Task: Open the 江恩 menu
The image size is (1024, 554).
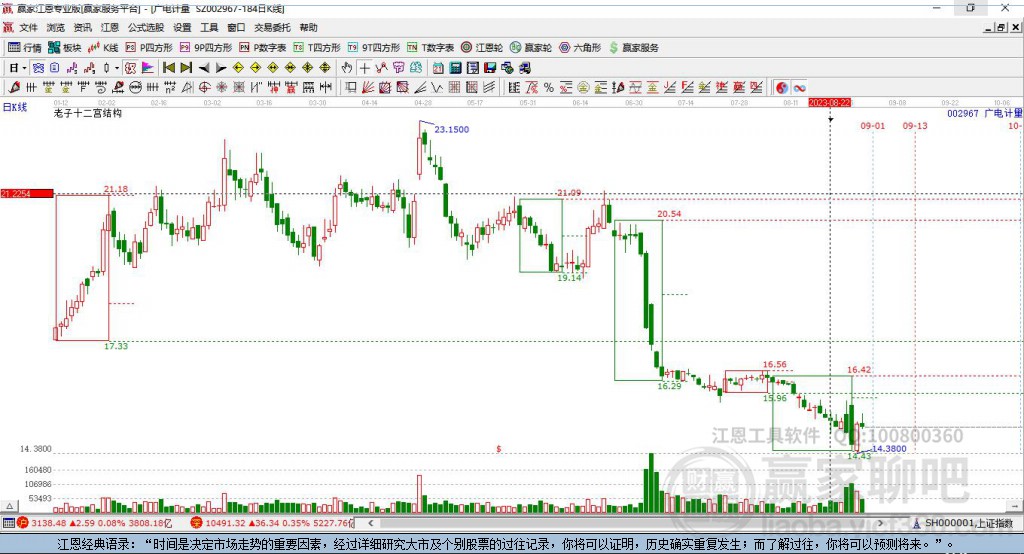Action: pyautogui.click(x=110, y=27)
